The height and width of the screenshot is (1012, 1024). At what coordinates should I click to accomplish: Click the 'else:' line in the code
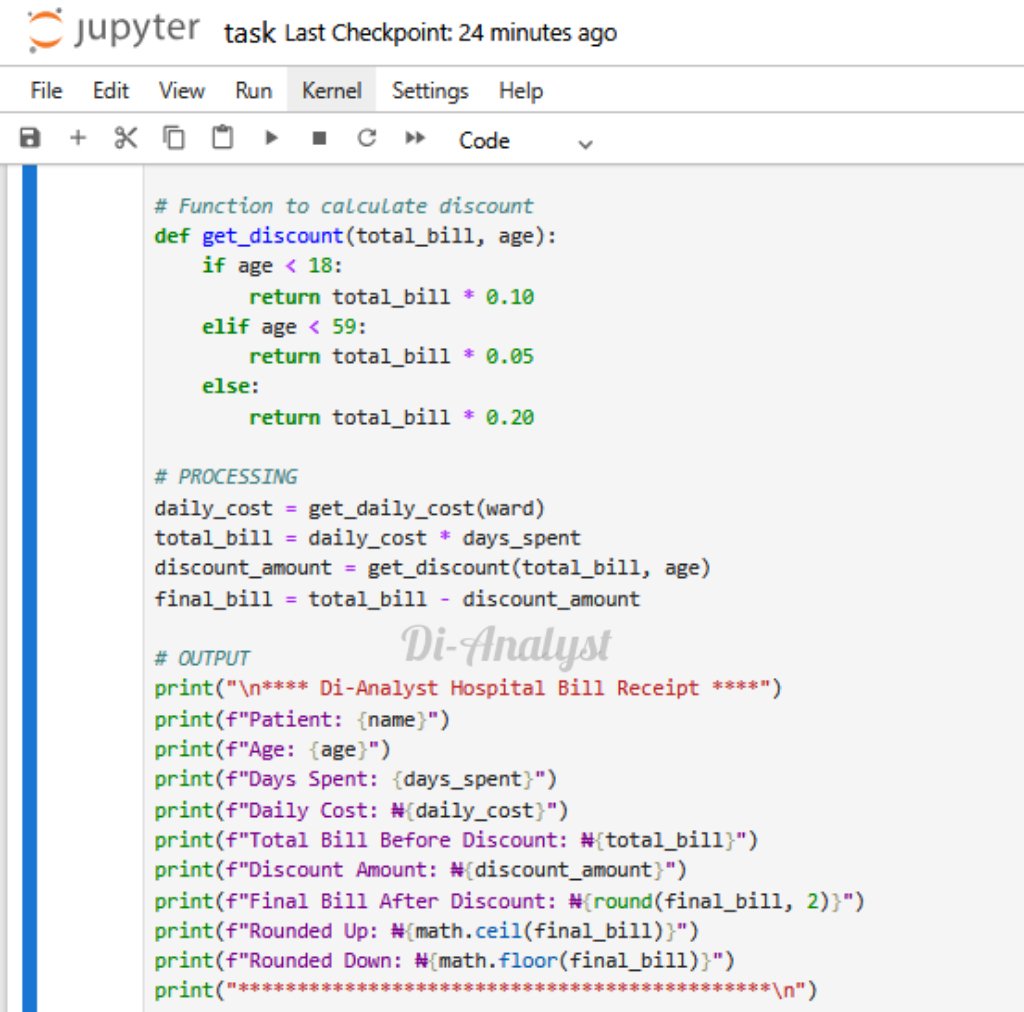point(231,386)
